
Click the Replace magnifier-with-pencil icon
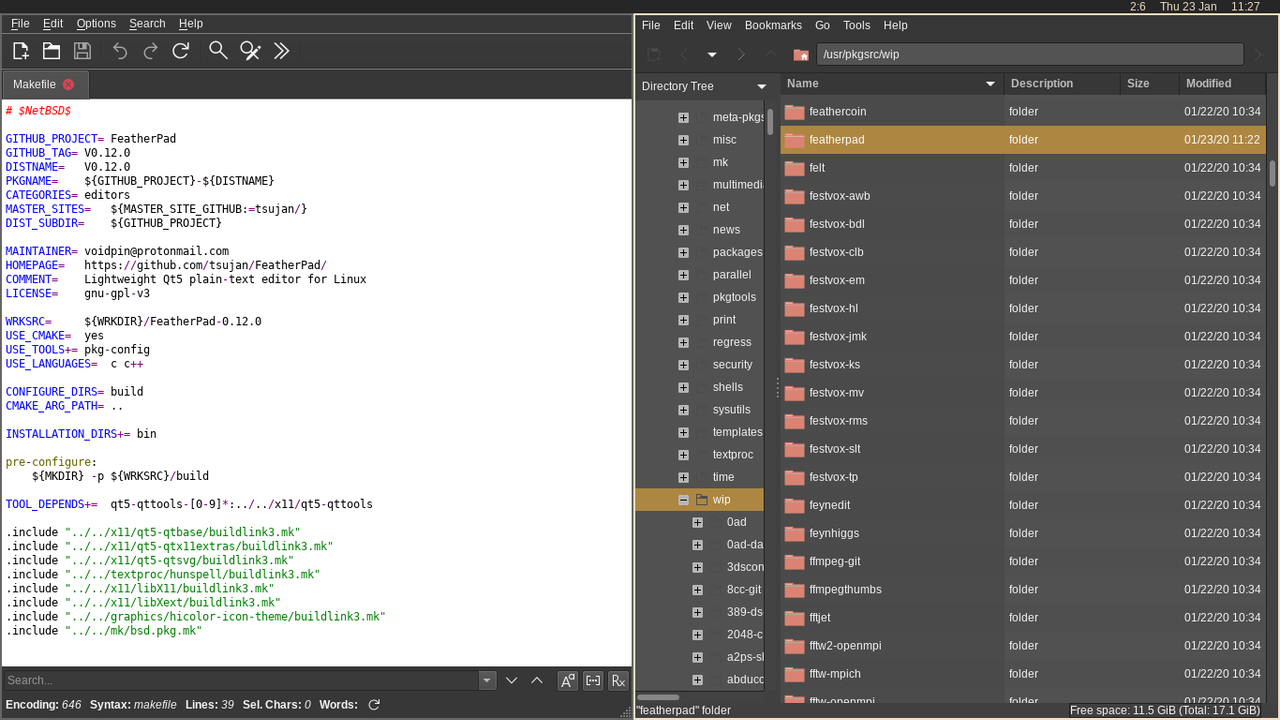click(x=250, y=51)
